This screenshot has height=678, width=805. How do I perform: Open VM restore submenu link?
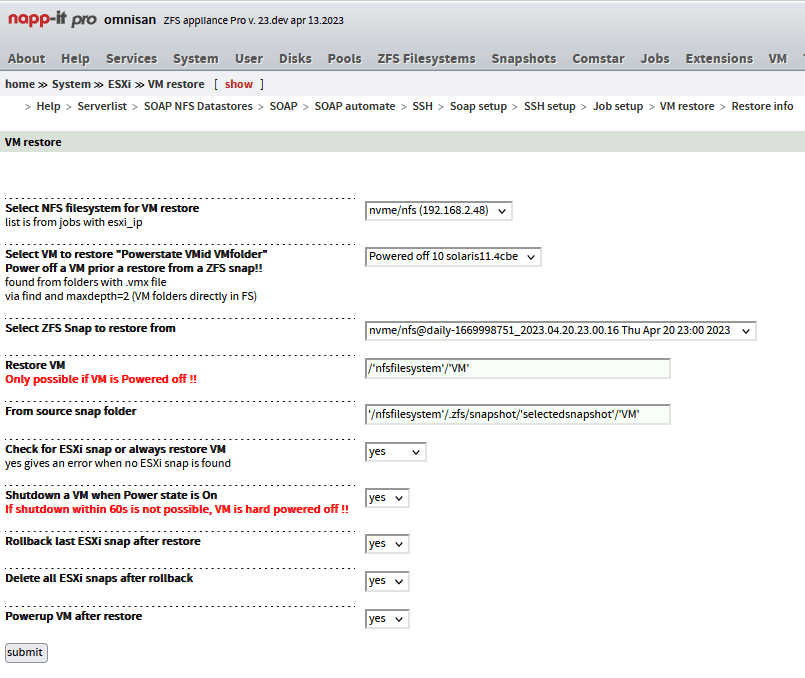pos(687,106)
